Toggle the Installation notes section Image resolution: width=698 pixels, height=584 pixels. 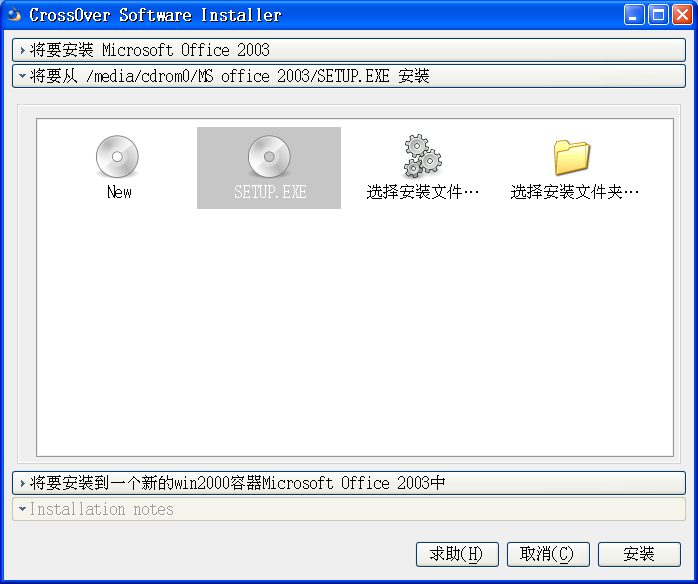349,509
